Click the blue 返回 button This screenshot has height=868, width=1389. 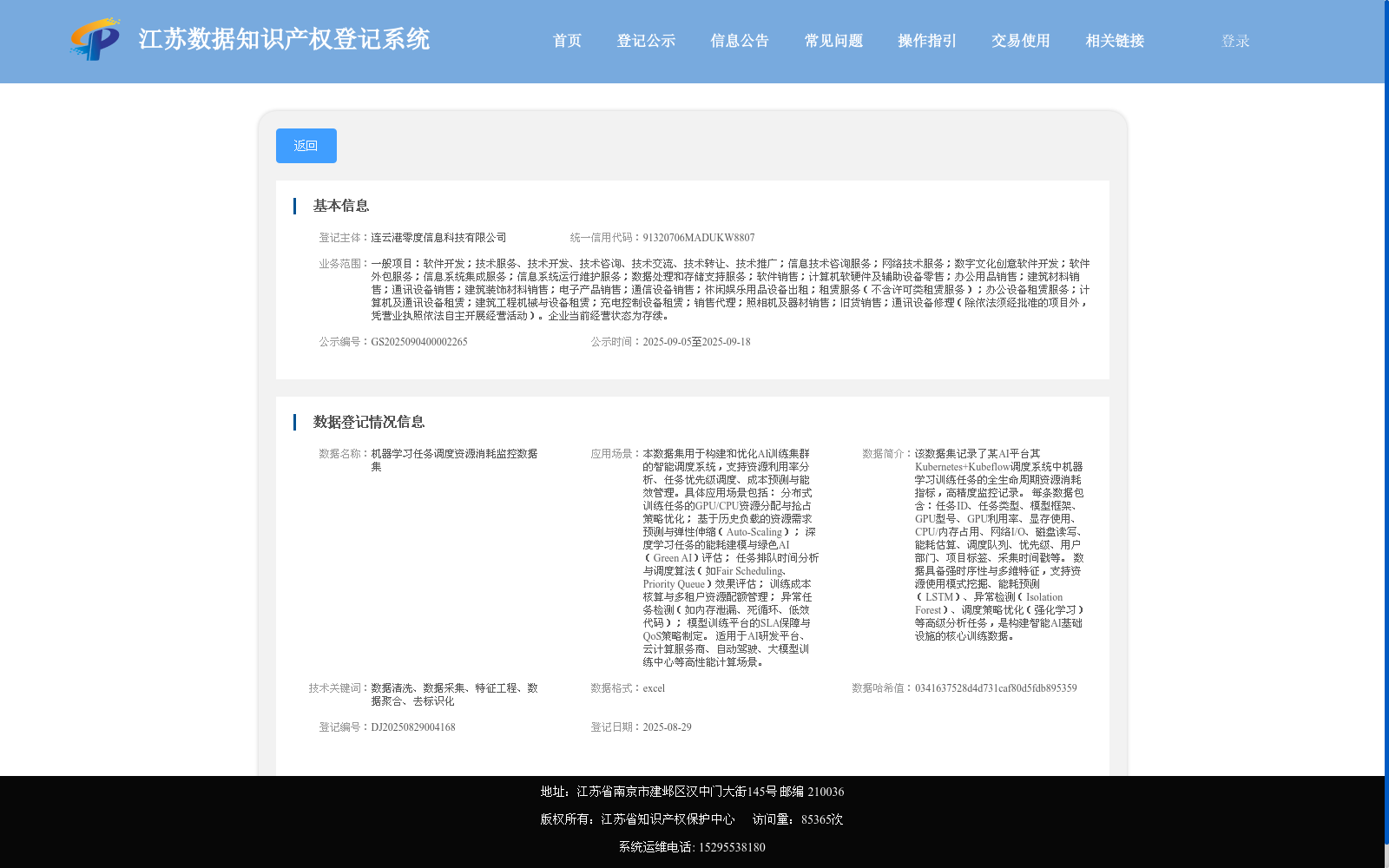tap(306, 146)
